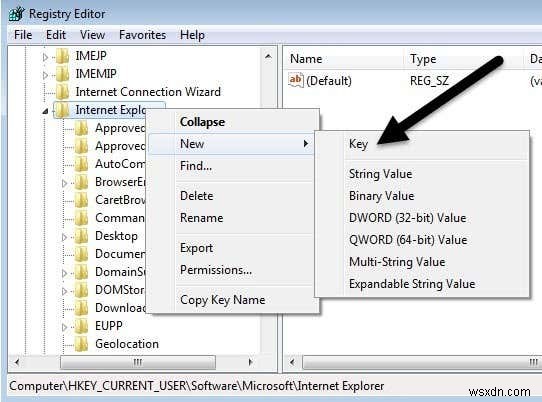Open the File menu
Image resolution: width=542 pixels, height=402 pixels.
[23, 35]
